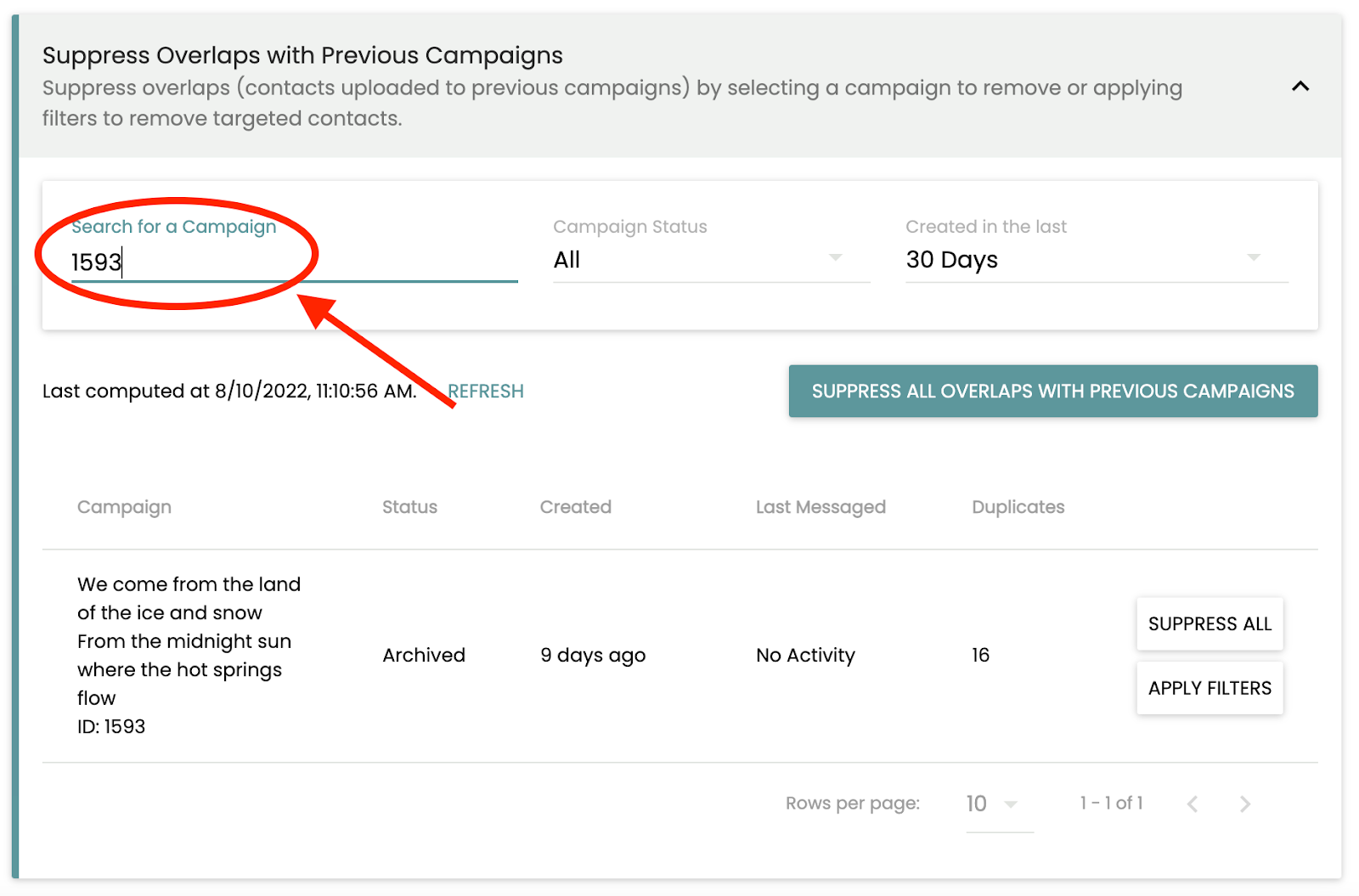Image resolution: width=1359 pixels, height=896 pixels.
Task: Go to the previous page arrow
Action: 1193,804
